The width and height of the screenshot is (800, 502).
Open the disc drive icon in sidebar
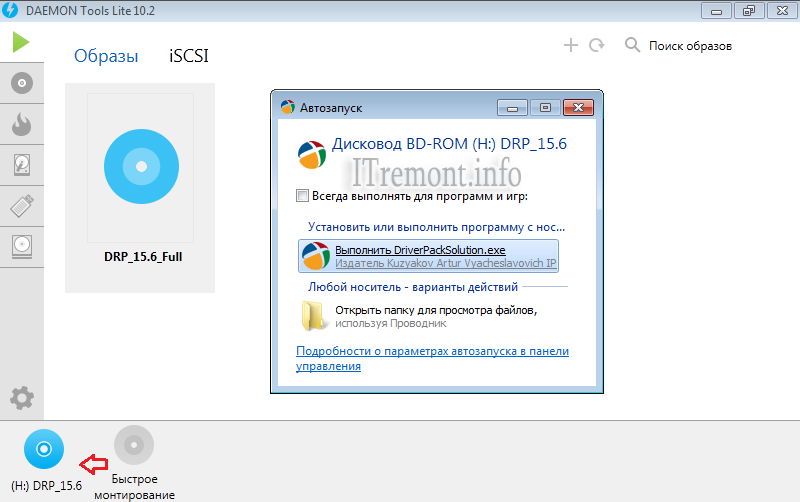[x=22, y=246]
